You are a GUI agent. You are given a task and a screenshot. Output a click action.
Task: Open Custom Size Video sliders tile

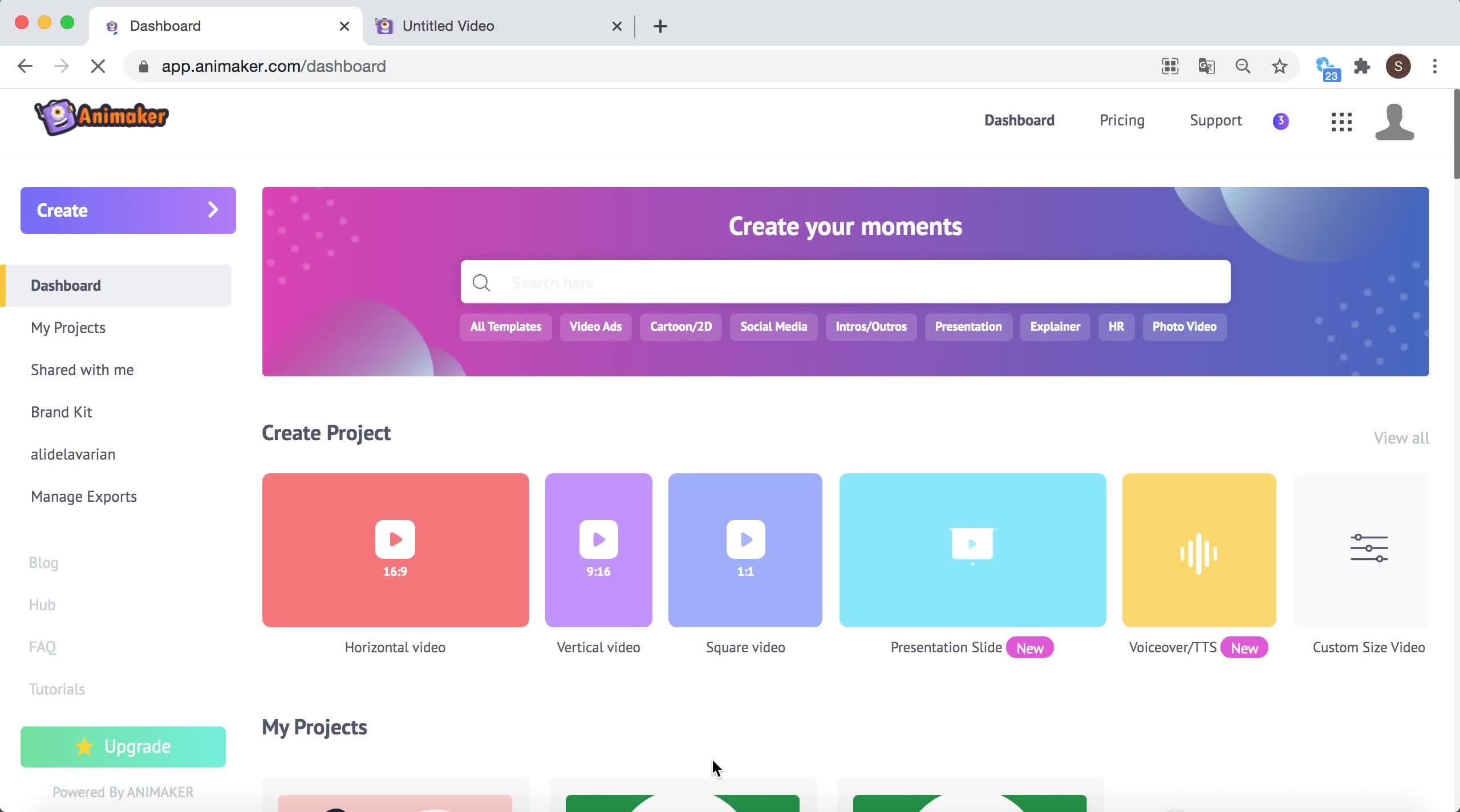point(1368,550)
